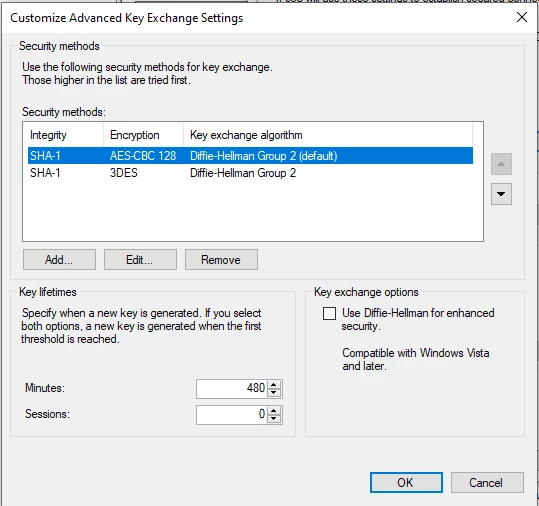
Task: Move selected security method down in the list
Action: coord(501,194)
